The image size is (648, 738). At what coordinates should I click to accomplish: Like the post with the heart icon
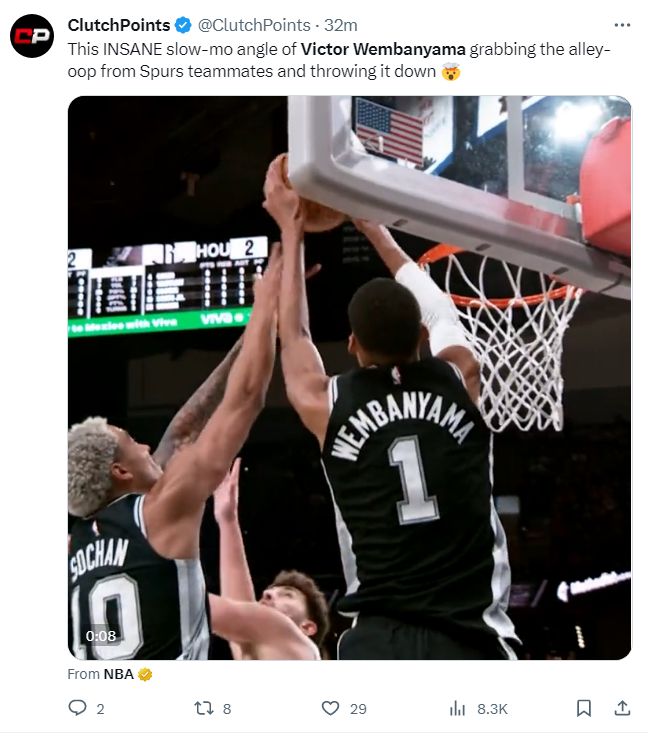pos(330,708)
